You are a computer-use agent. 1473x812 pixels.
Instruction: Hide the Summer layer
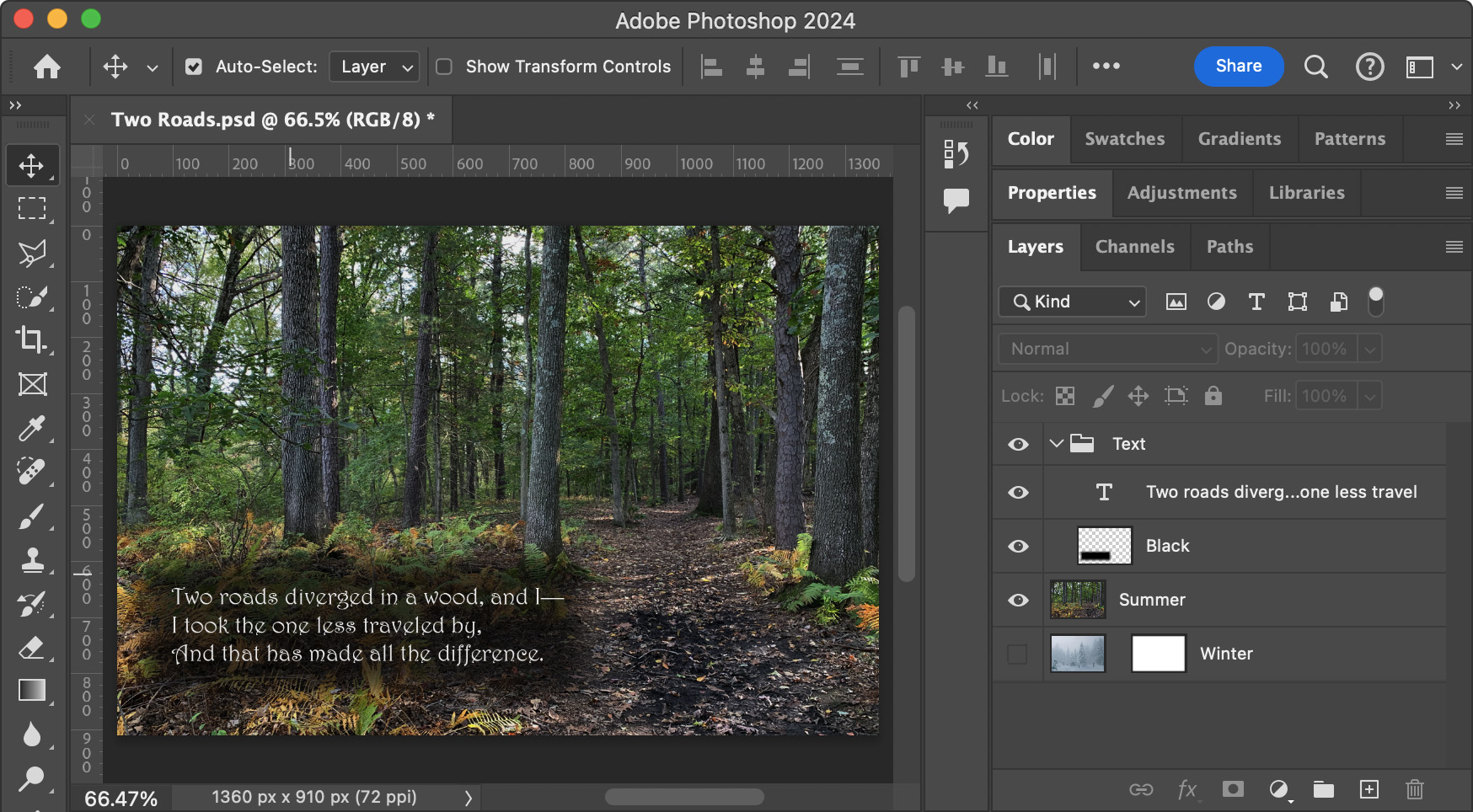tap(1018, 600)
